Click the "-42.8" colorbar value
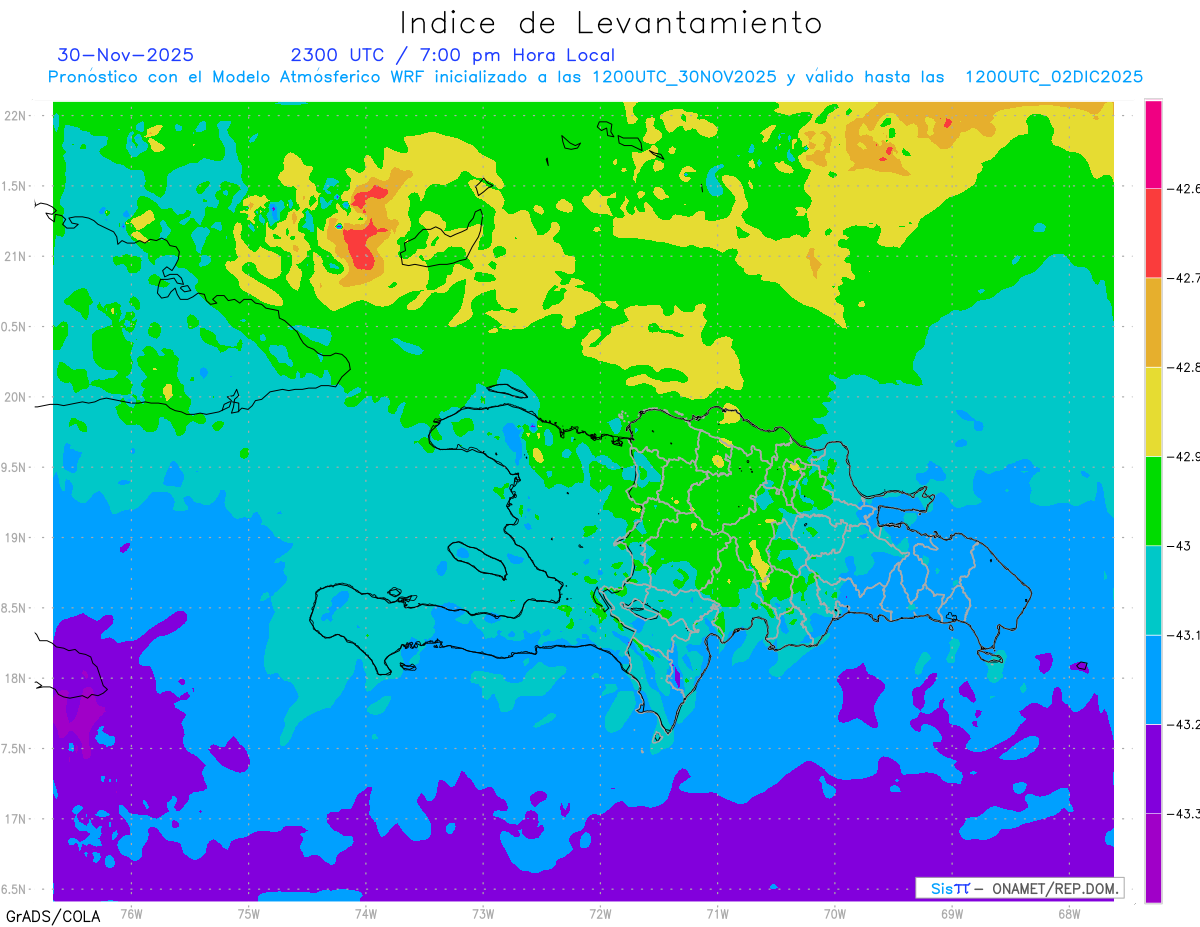The width and height of the screenshot is (1200, 927). (x=1183, y=367)
